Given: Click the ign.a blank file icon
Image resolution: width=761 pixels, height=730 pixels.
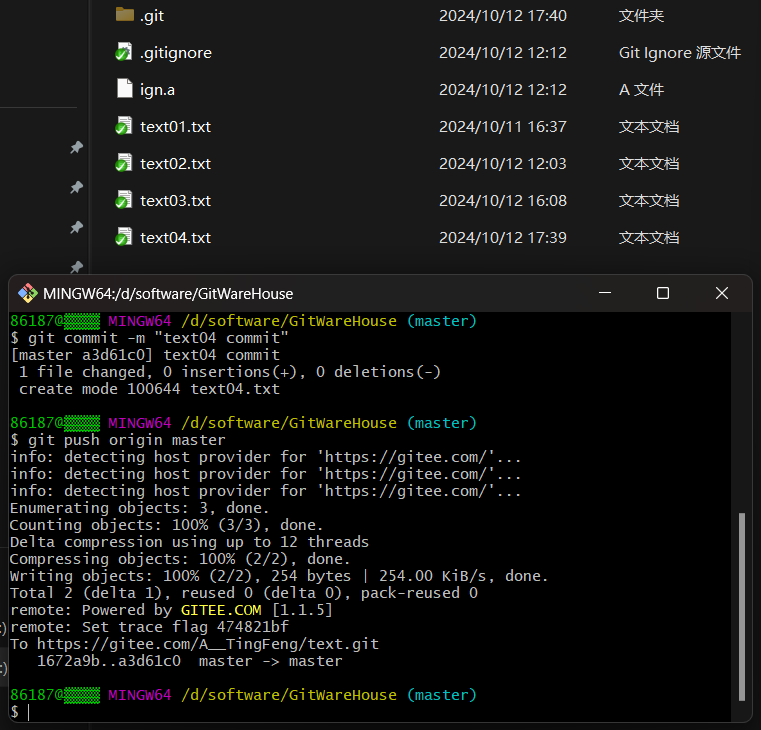Looking at the screenshot, I should [125, 89].
